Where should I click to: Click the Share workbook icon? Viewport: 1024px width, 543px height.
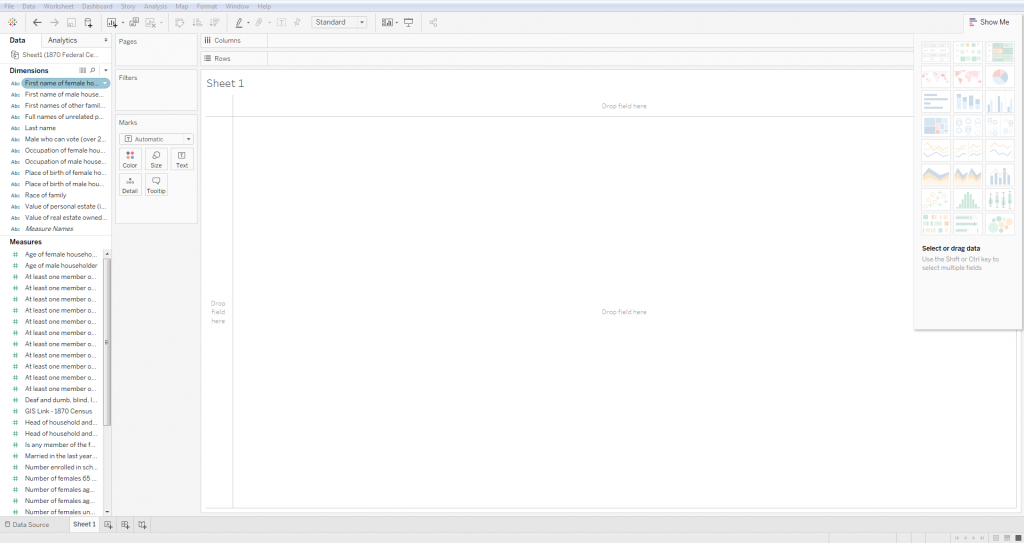(433, 22)
